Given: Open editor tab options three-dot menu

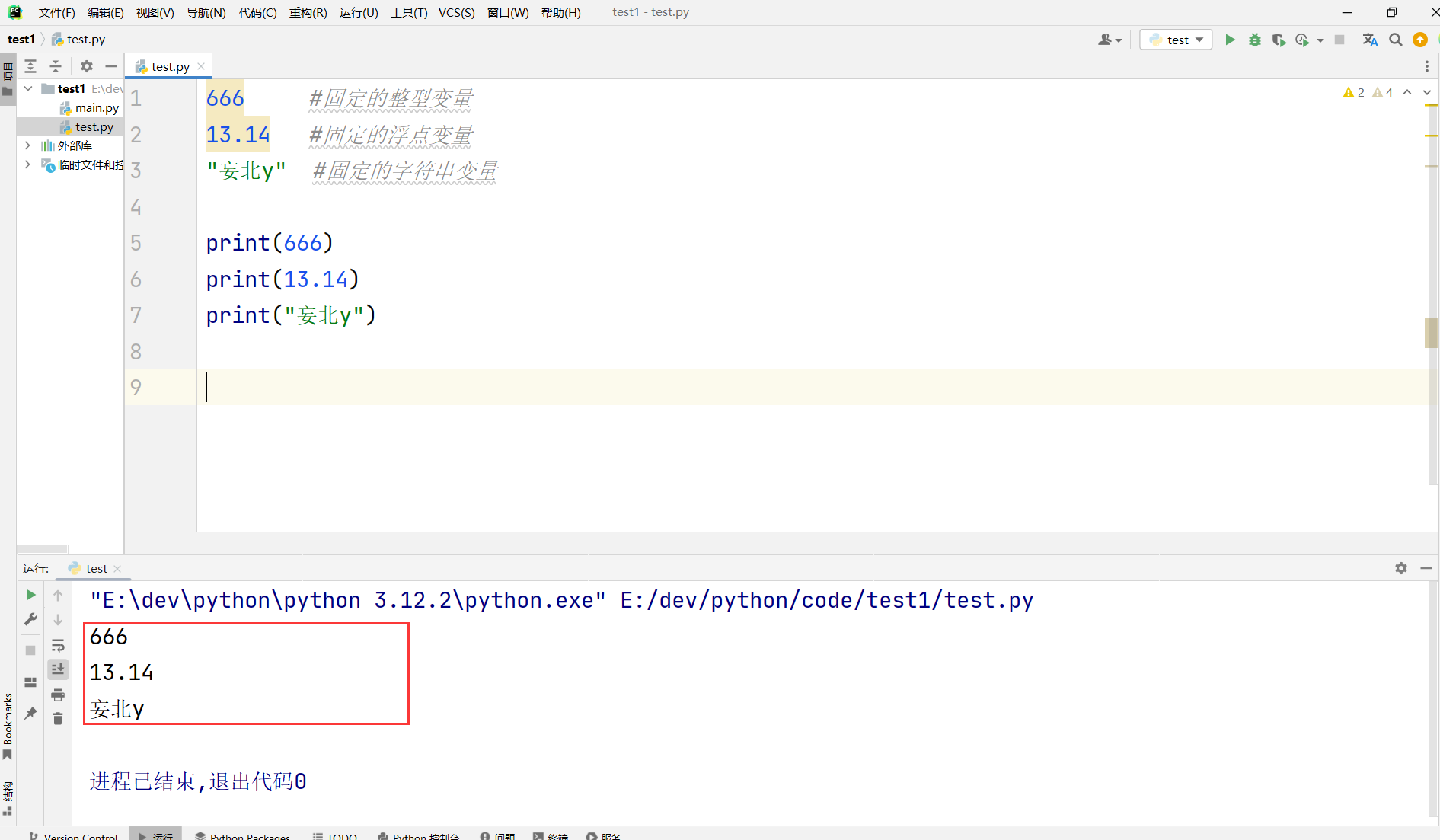Looking at the screenshot, I should [1426, 66].
